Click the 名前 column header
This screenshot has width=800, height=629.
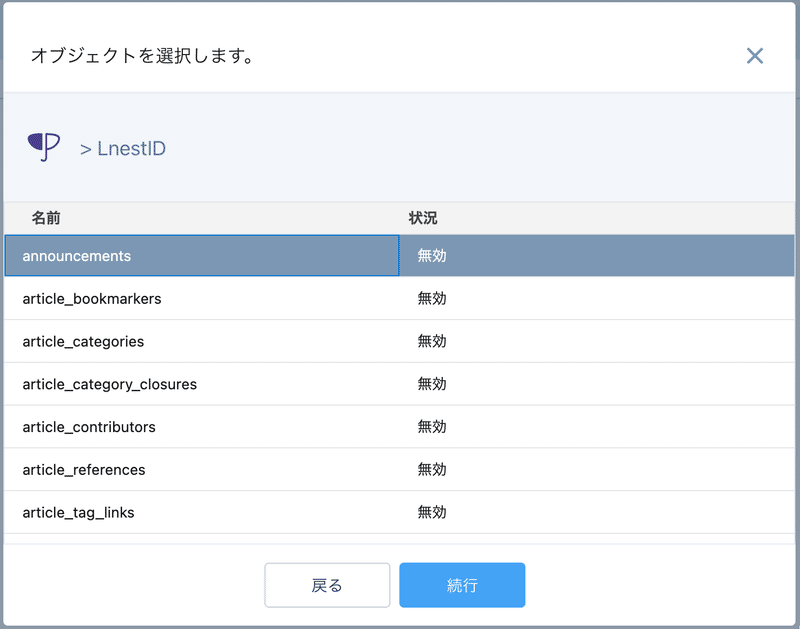[46, 218]
